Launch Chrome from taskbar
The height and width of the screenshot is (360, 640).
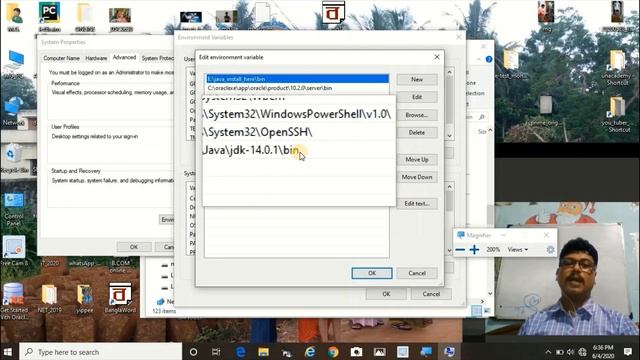pos(333,352)
